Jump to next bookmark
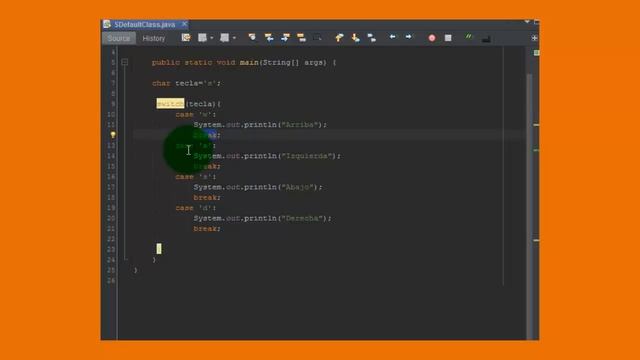Image resolution: width=640 pixels, height=360 pixels. [x=355, y=38]
